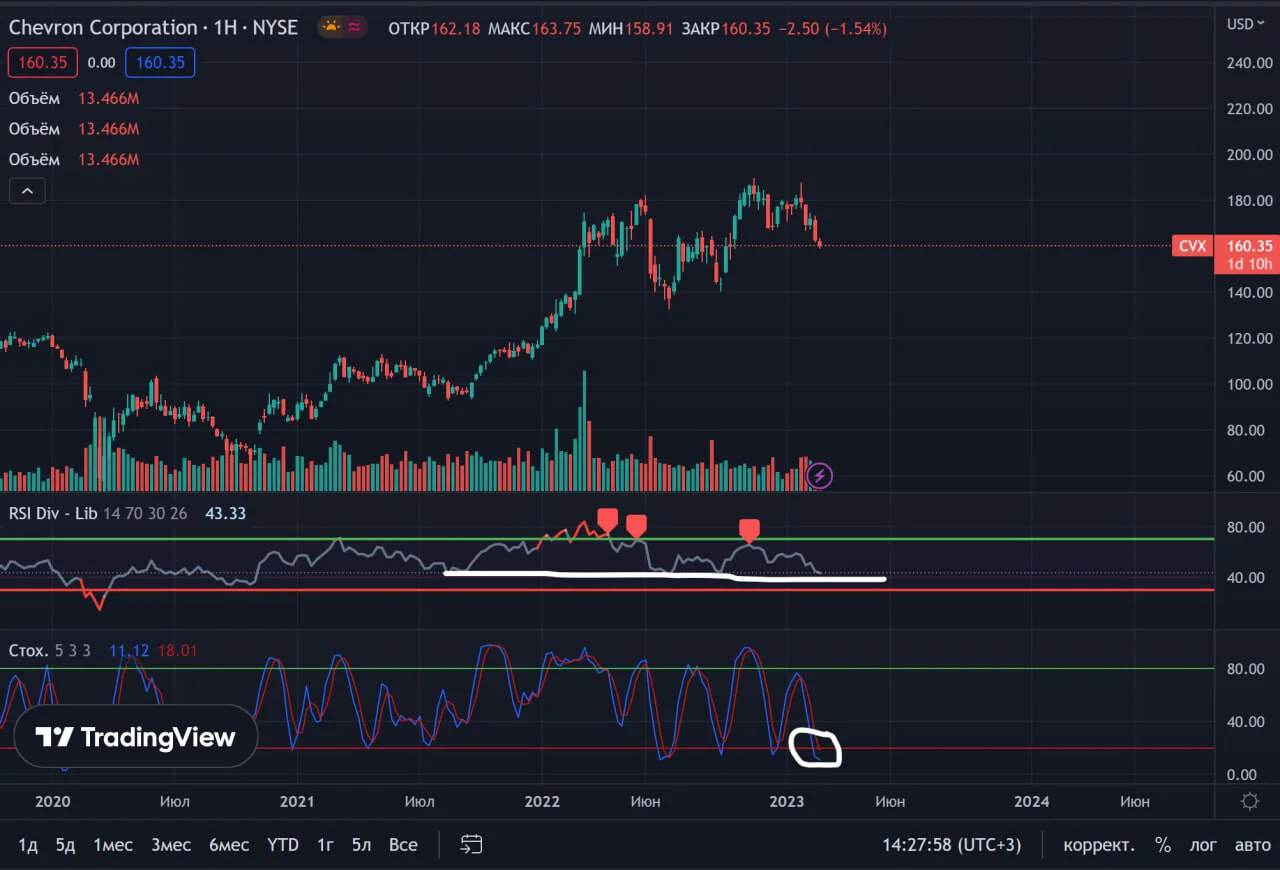Click the sun market-status icon beside NYSE
The image size is (1280, 870).
[x=331, y=28]
